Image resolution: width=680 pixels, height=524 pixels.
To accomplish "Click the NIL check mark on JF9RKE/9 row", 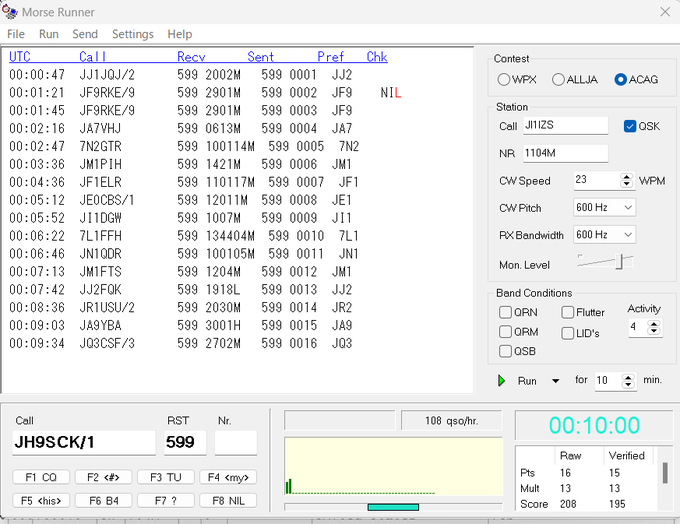I will point(391,93).
